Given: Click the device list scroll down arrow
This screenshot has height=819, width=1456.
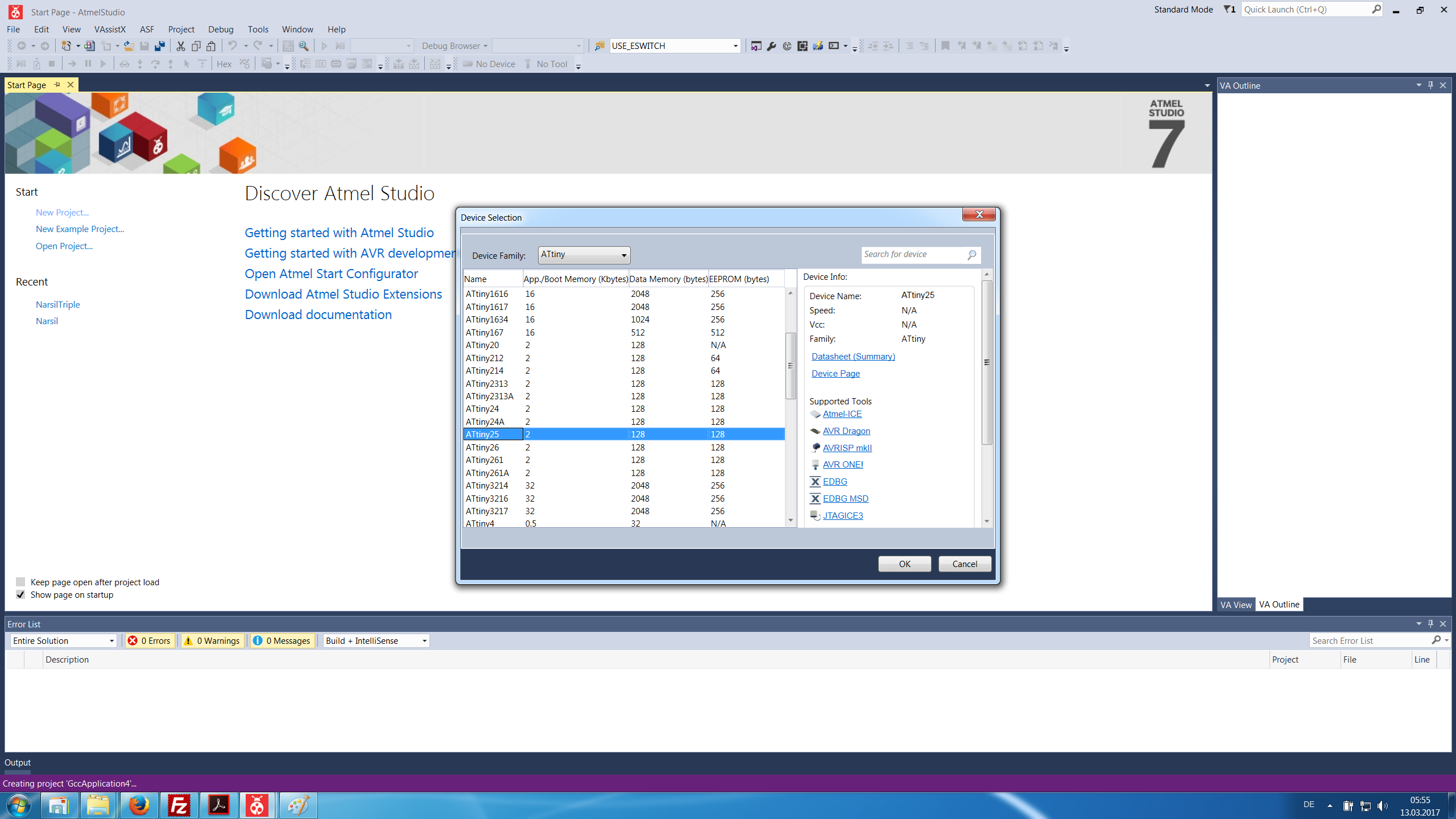Looking at the screenshot, I should click(790, 520).
